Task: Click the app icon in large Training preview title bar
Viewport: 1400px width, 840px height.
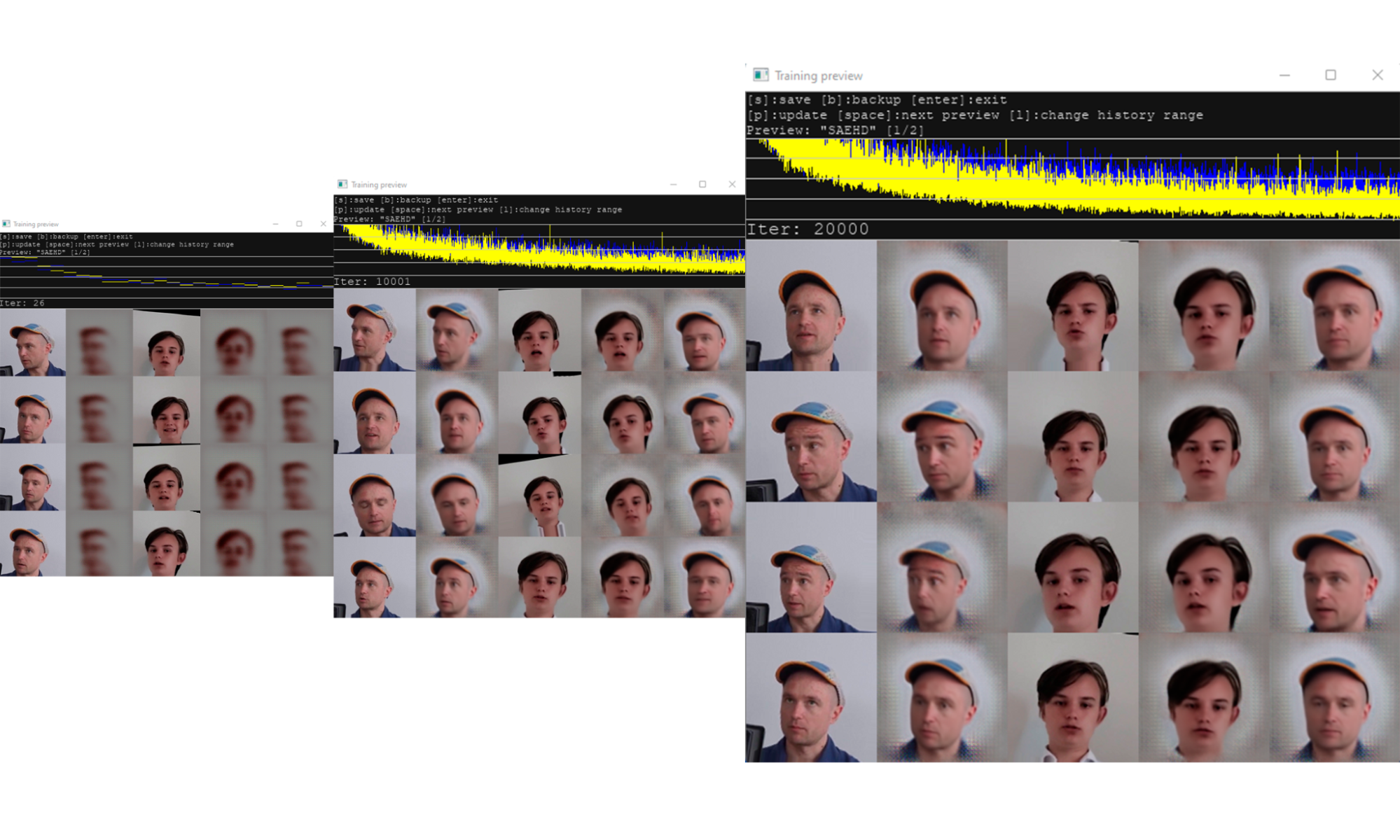Action: 761,75
